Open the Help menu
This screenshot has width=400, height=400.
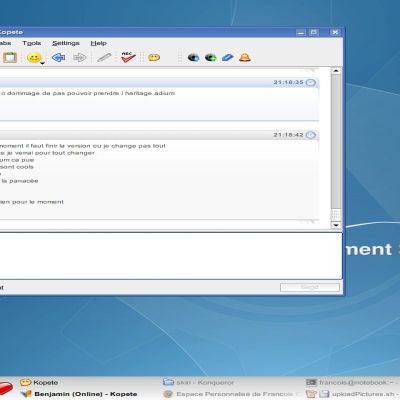click(x=98, y=43)
